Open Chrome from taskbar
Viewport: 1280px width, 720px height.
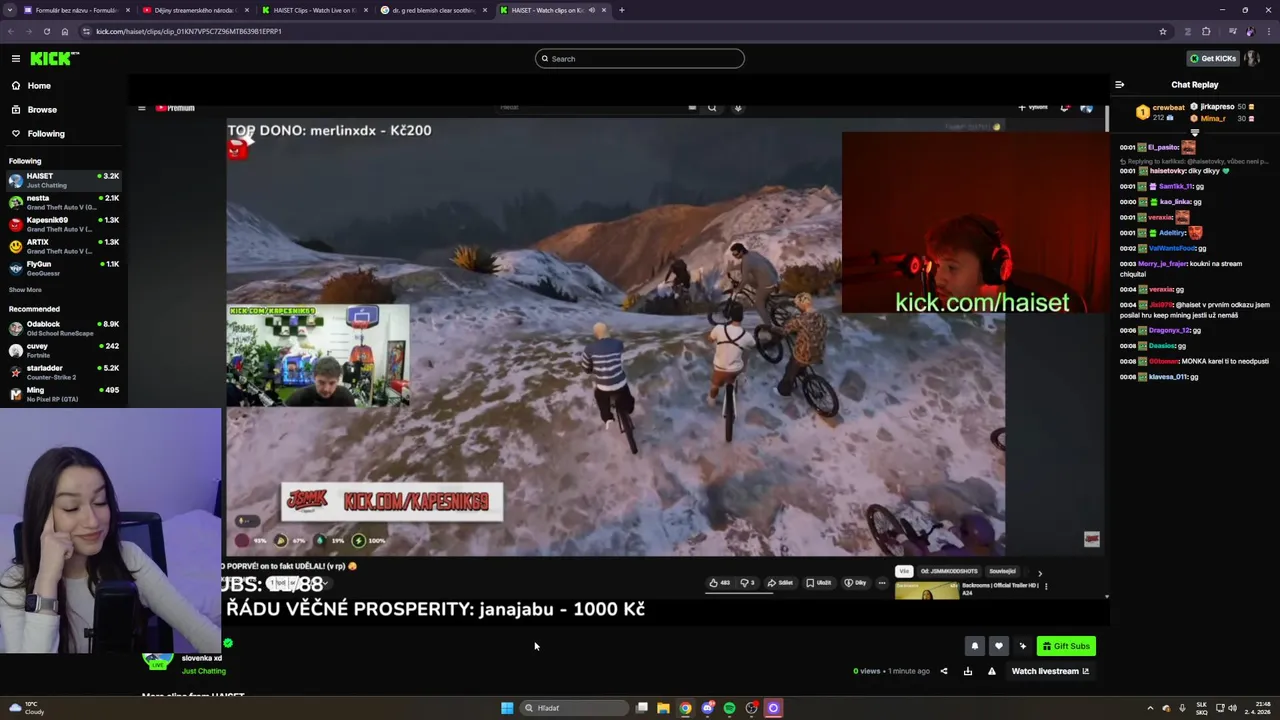(685, 708)
